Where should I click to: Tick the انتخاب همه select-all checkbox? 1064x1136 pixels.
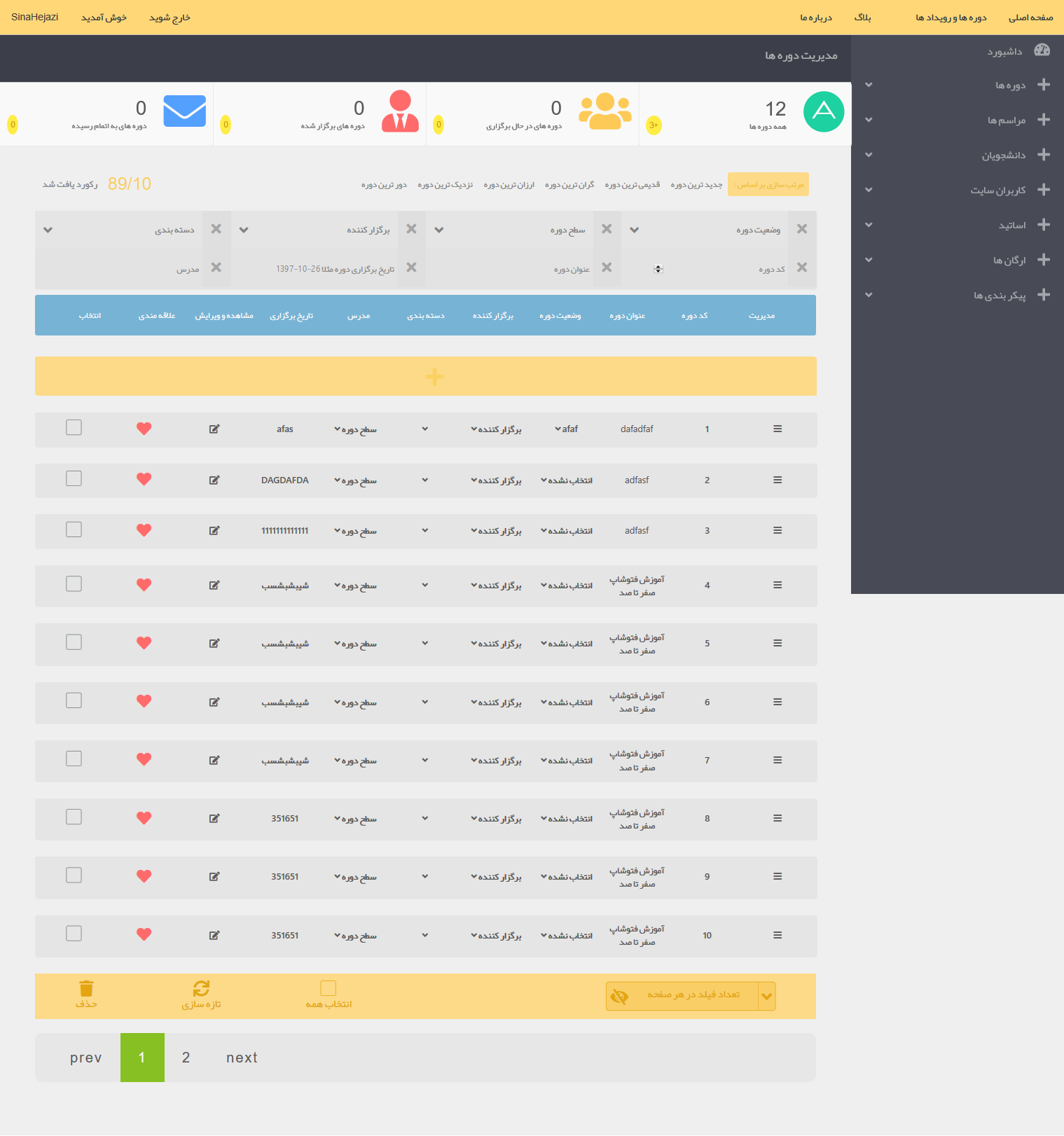[x=328, y=988]
